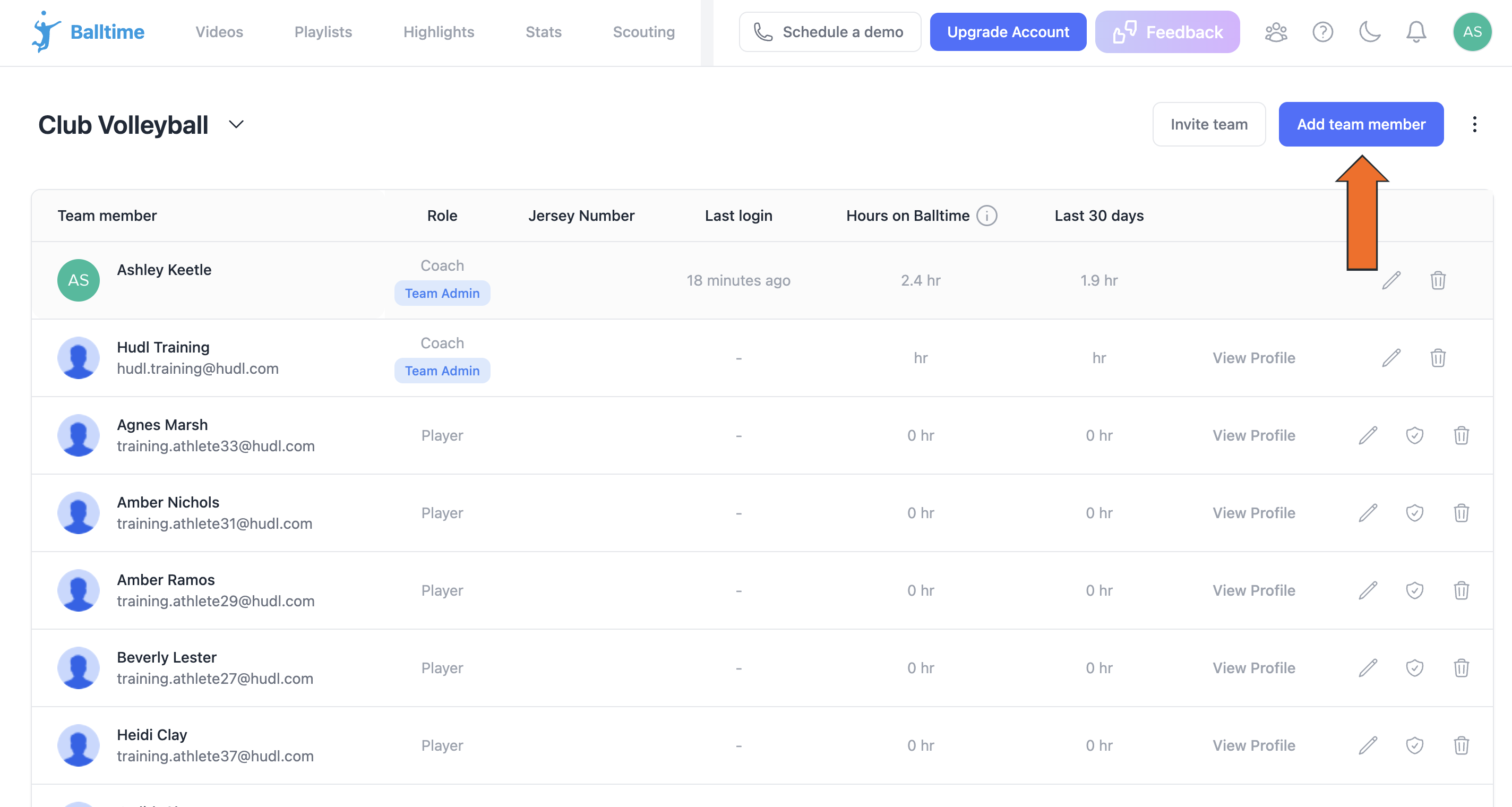This screenshot has height=807, width=1512.
Task: Click Ashley Keetle's Team Admin badge
Action: pyautogui.click(x=442, y=294)
